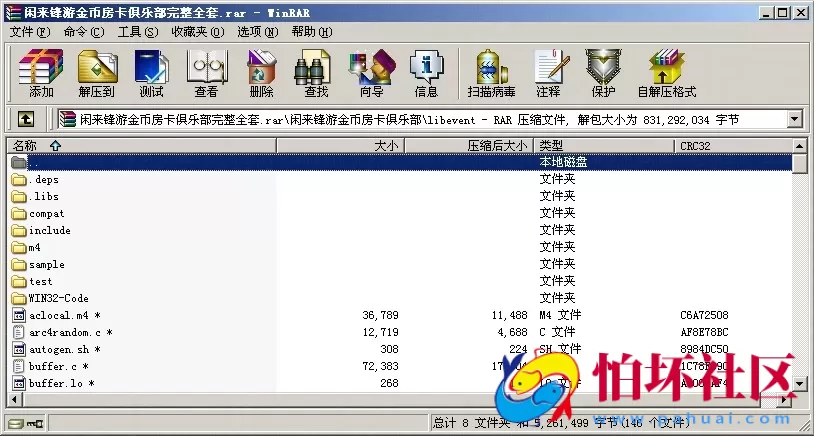
Task: Open the Commands (命令) menu
Action: [x=84, y=32]
